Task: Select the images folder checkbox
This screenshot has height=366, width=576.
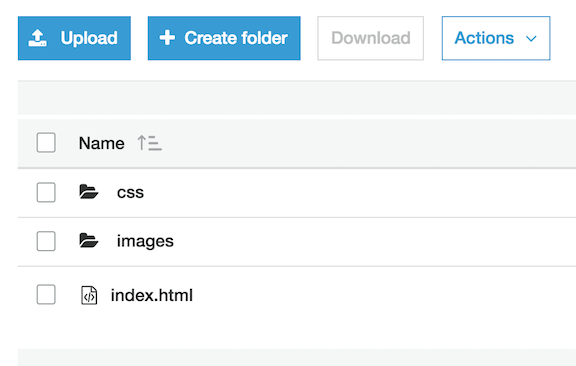Action: pos(46,241)
